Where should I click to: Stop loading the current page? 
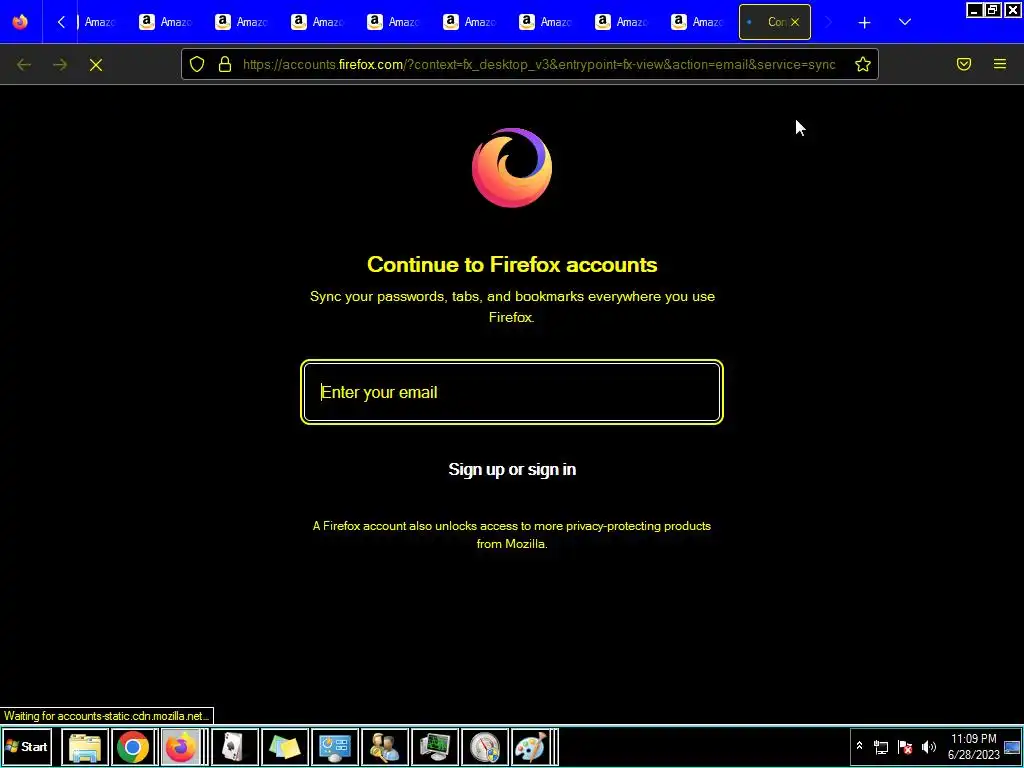click(96, 65)
